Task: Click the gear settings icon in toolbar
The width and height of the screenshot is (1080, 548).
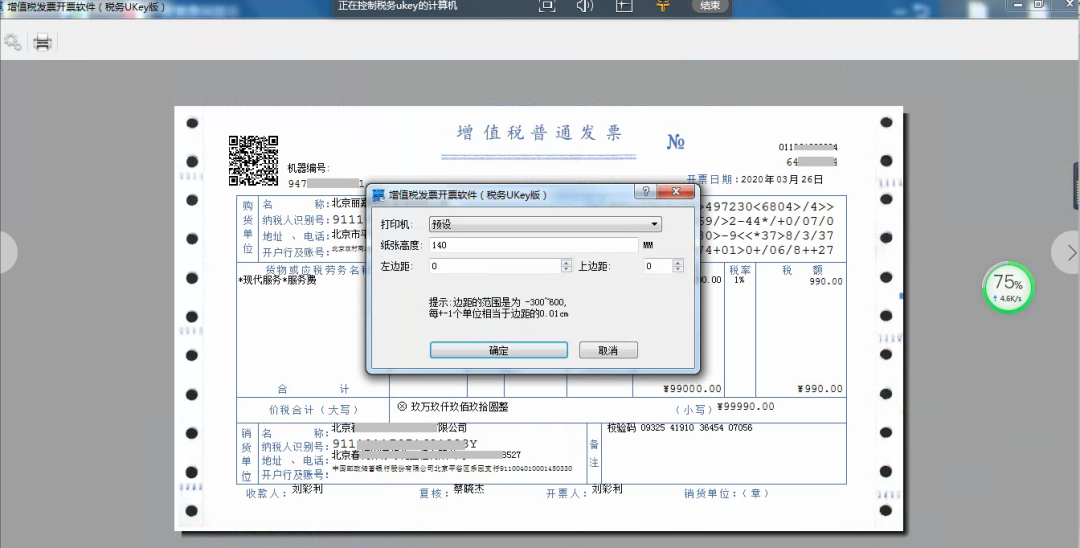Action: (x=13, y=42)
